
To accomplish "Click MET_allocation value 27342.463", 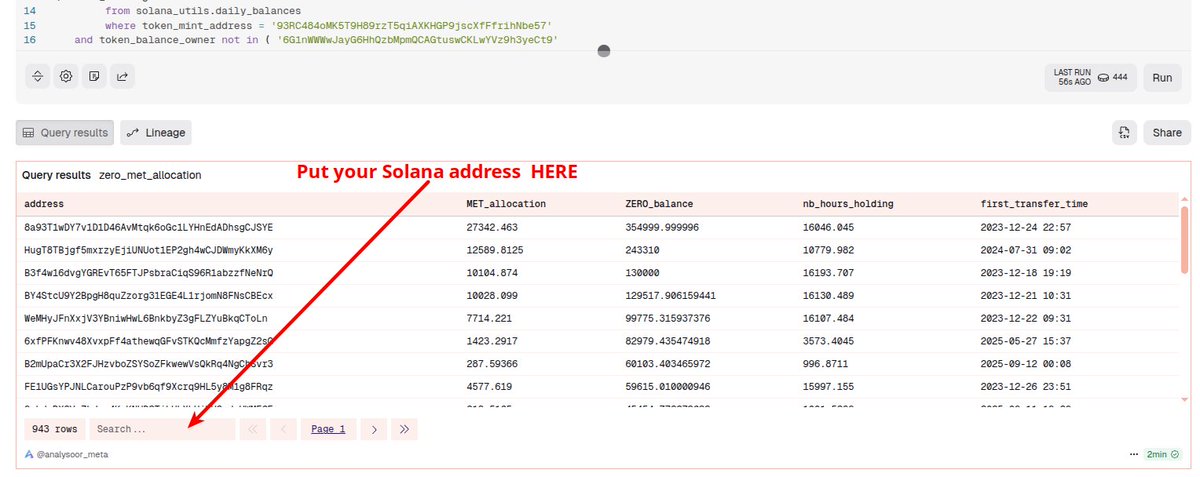I will point(492,227).
